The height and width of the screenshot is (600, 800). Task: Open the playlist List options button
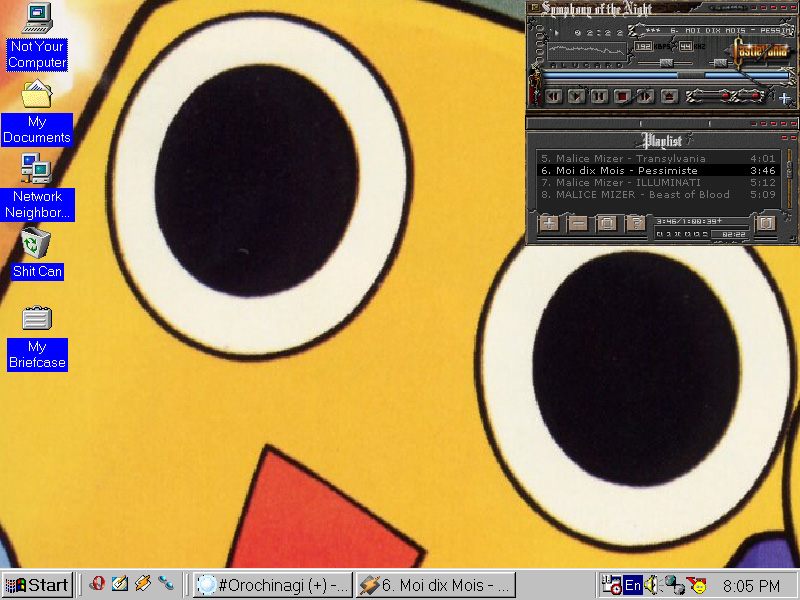765,223
